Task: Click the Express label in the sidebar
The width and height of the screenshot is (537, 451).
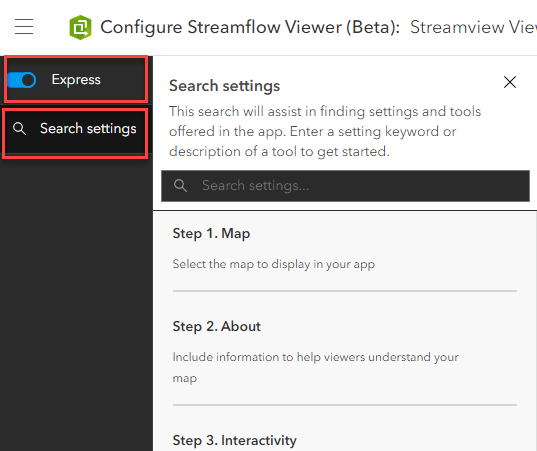Action: [76, 79]
